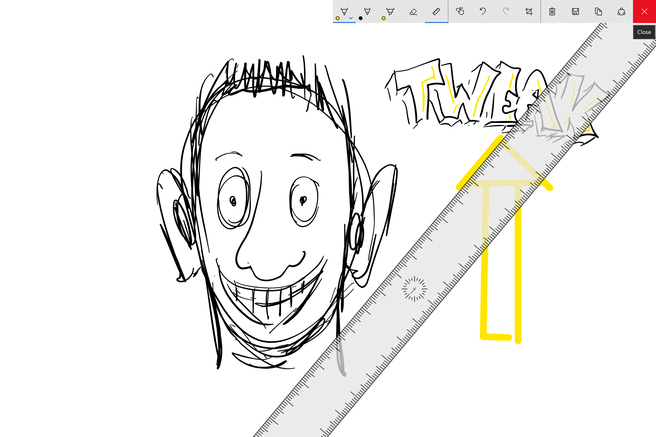Screen dimensions: 656x437
Task: Save the sketch with the floppy disk icon
Action: coord(575,12)
